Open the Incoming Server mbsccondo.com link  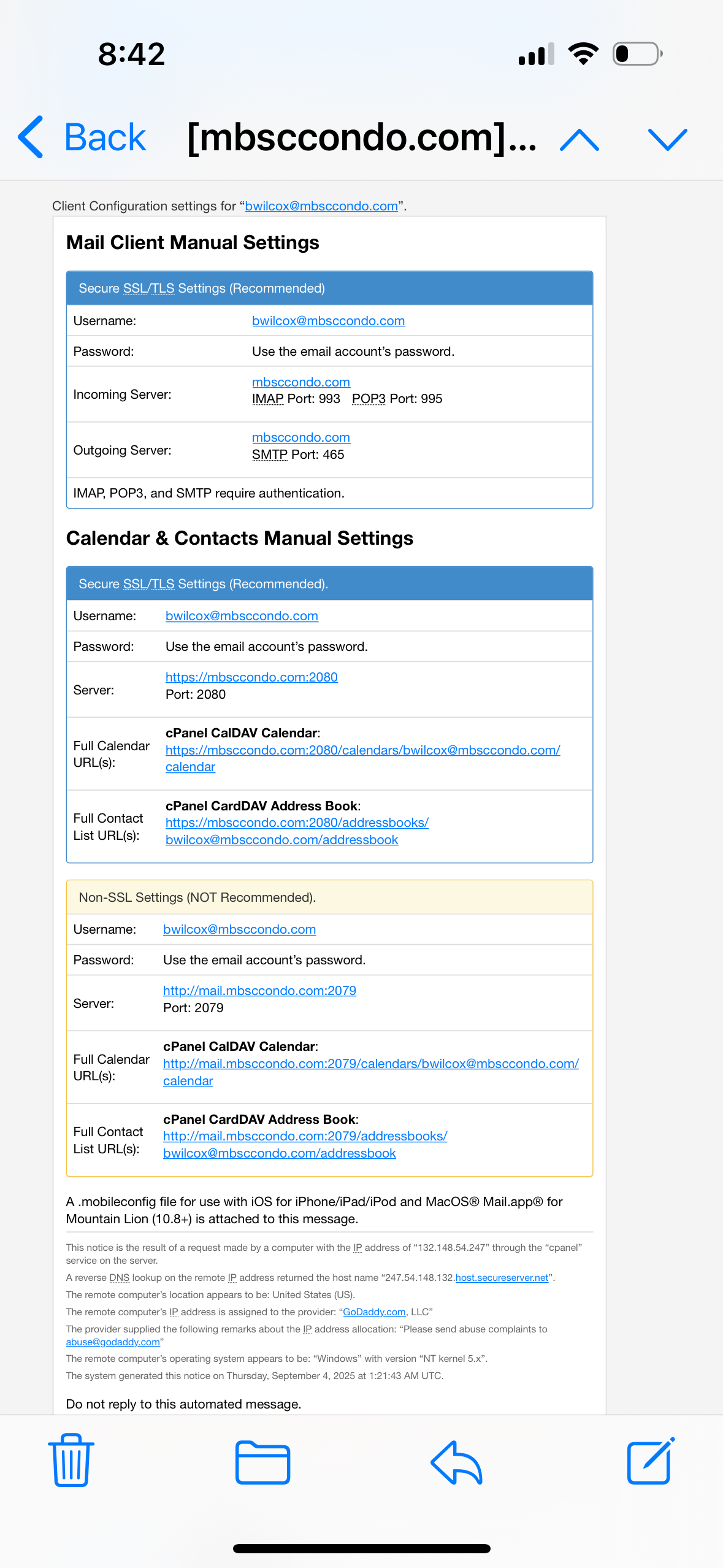click(x=300, y=382)
